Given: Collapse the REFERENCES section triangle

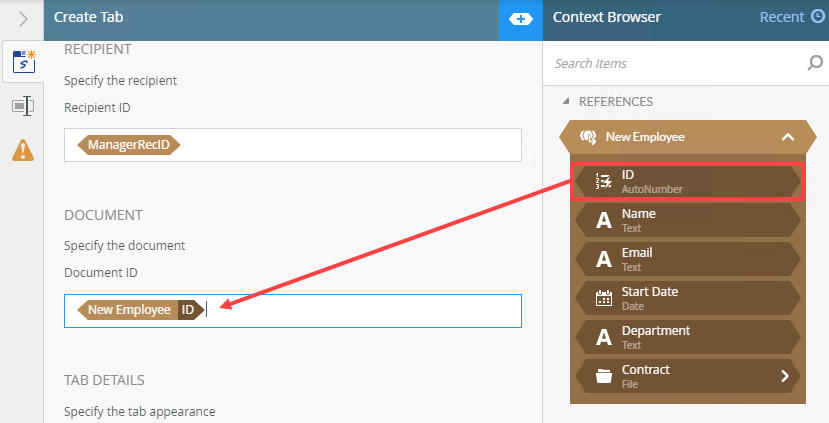Looking at the screenshot, I should (566, 102).
